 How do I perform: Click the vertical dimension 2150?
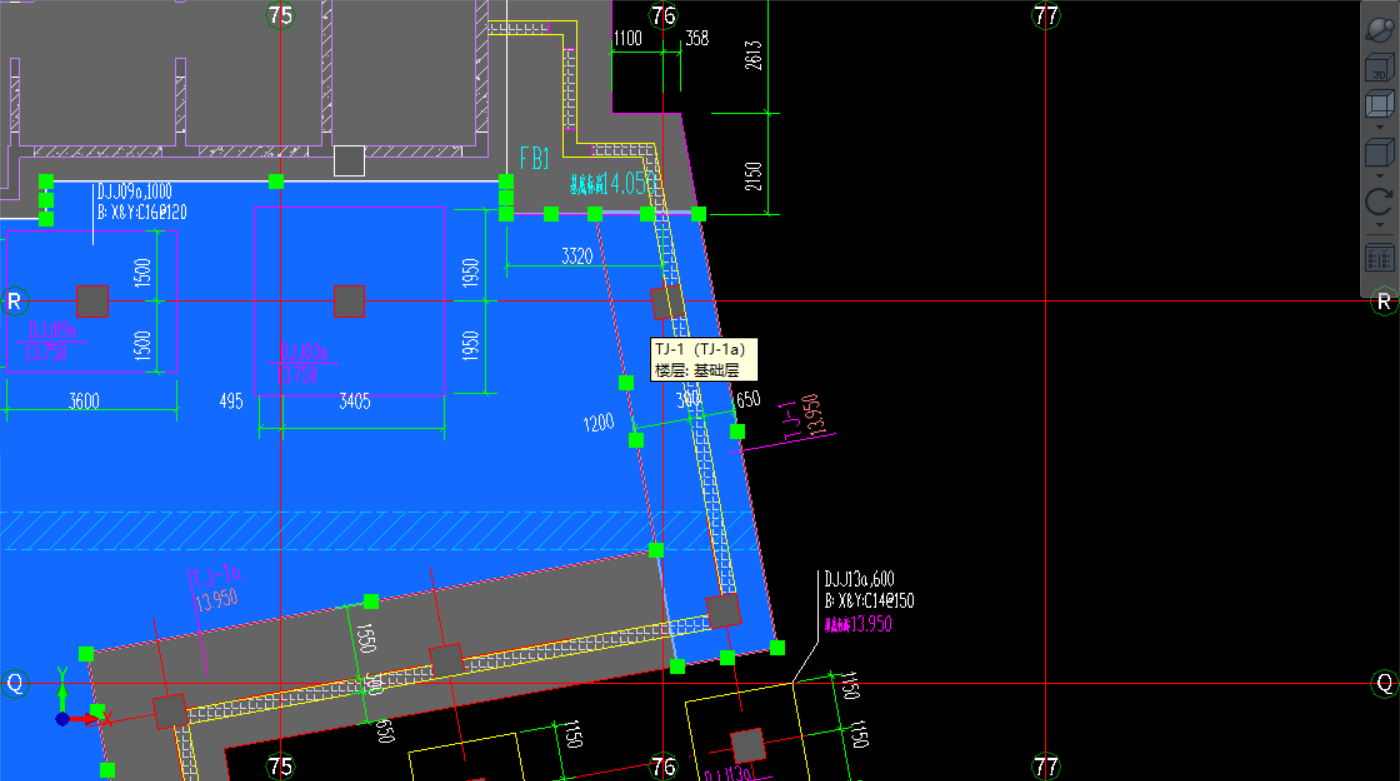pyautogui.click(x=753, y=176)
